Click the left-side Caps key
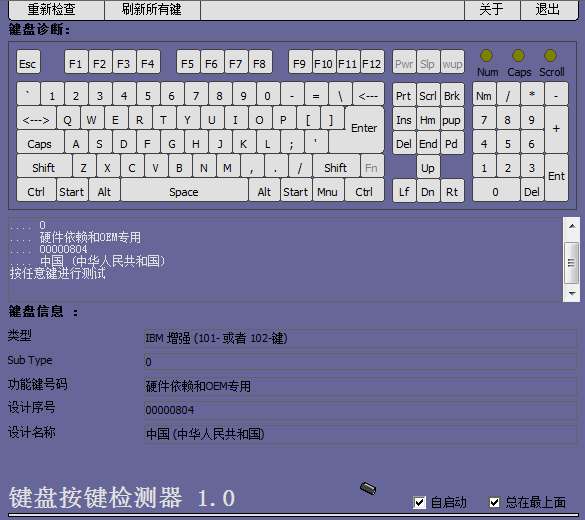Screen dimensions: 585x520 tap(40, 142)
